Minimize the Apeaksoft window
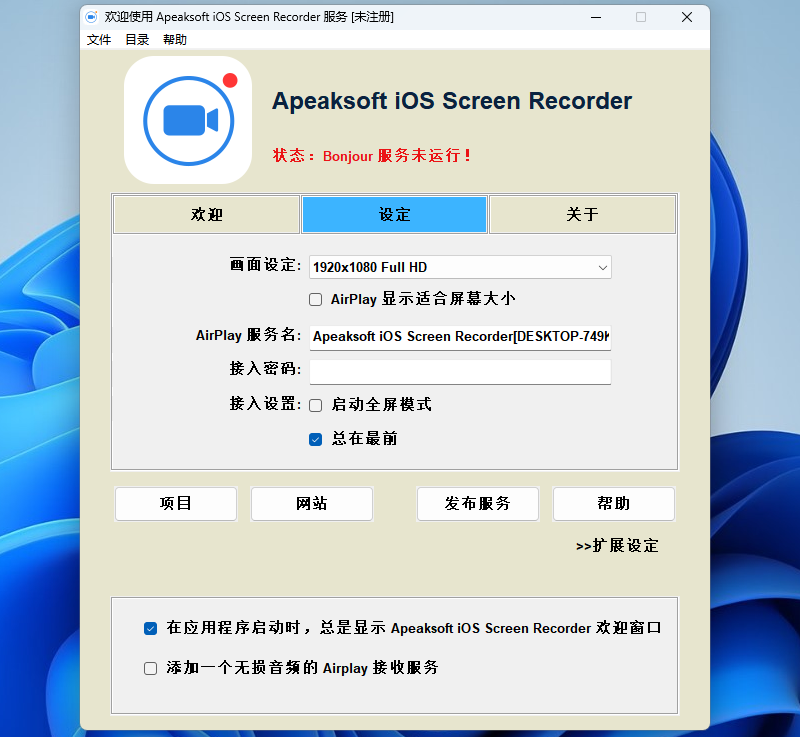Image resolution: width=800 pixels, height=737 pixels. coord(596,17)
